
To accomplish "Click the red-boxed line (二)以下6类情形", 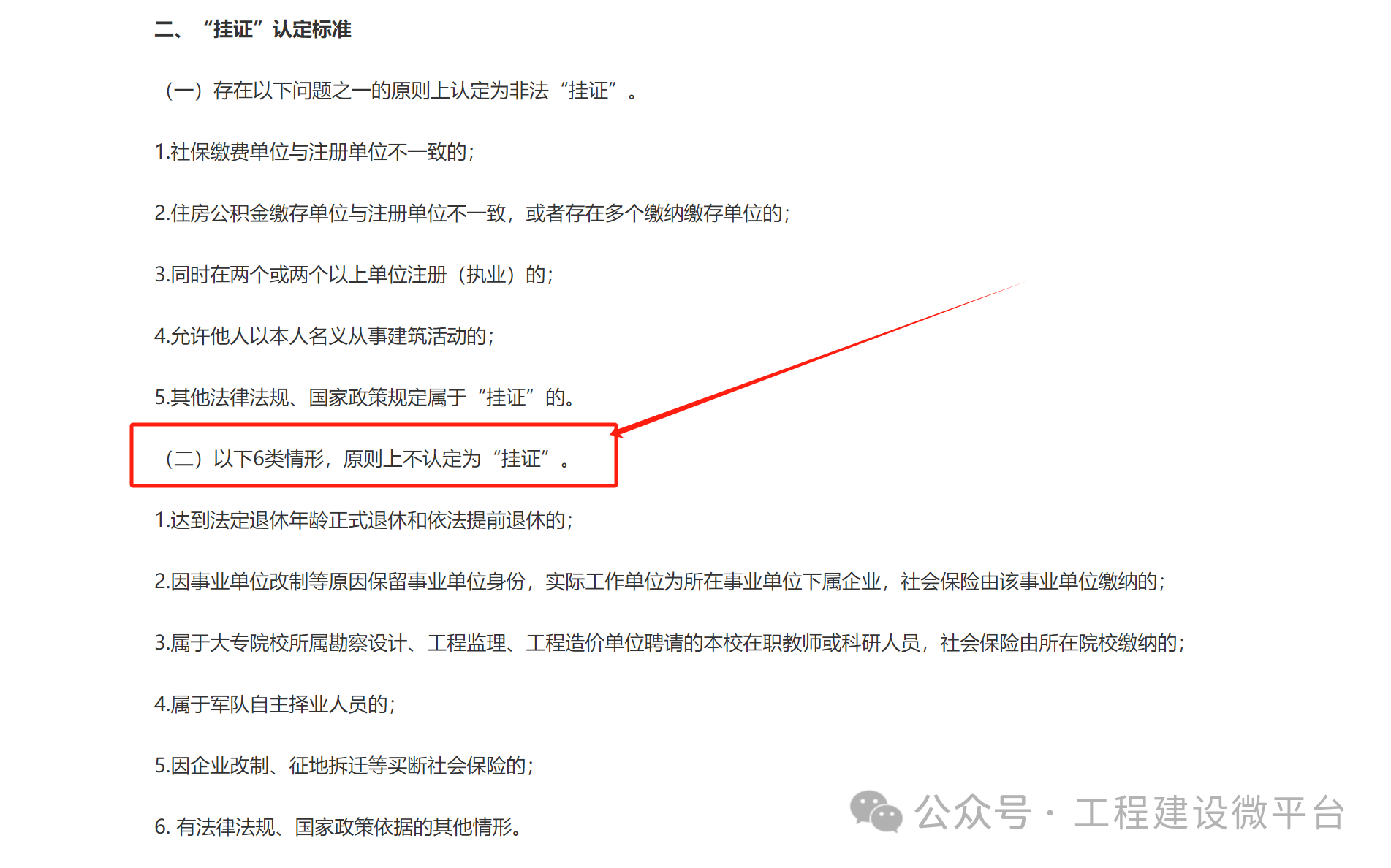I will 368,459.
